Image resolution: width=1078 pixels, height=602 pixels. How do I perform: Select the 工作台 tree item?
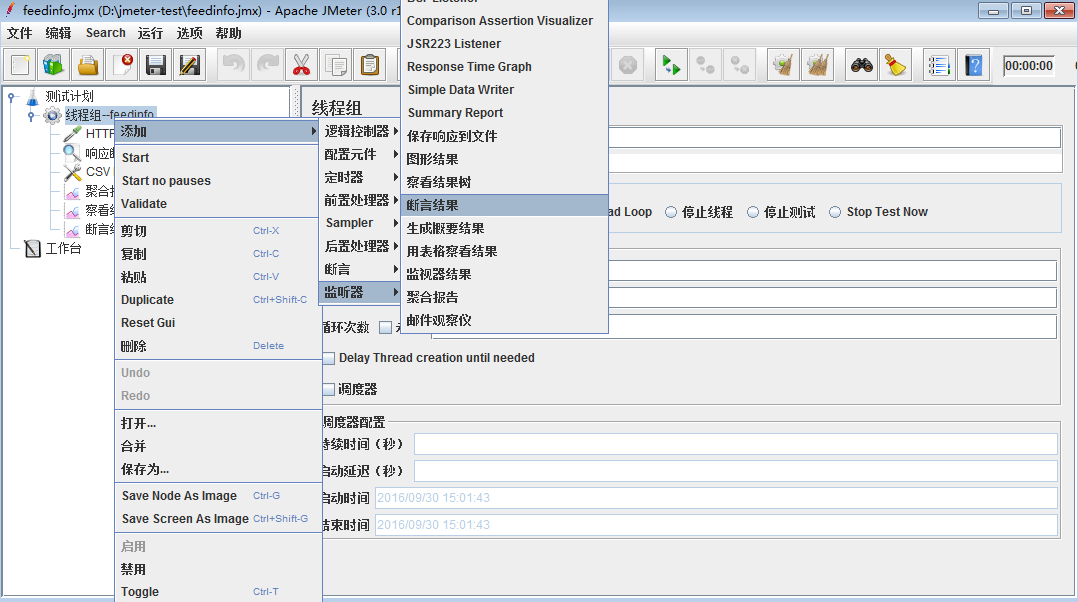click(63, 249)
